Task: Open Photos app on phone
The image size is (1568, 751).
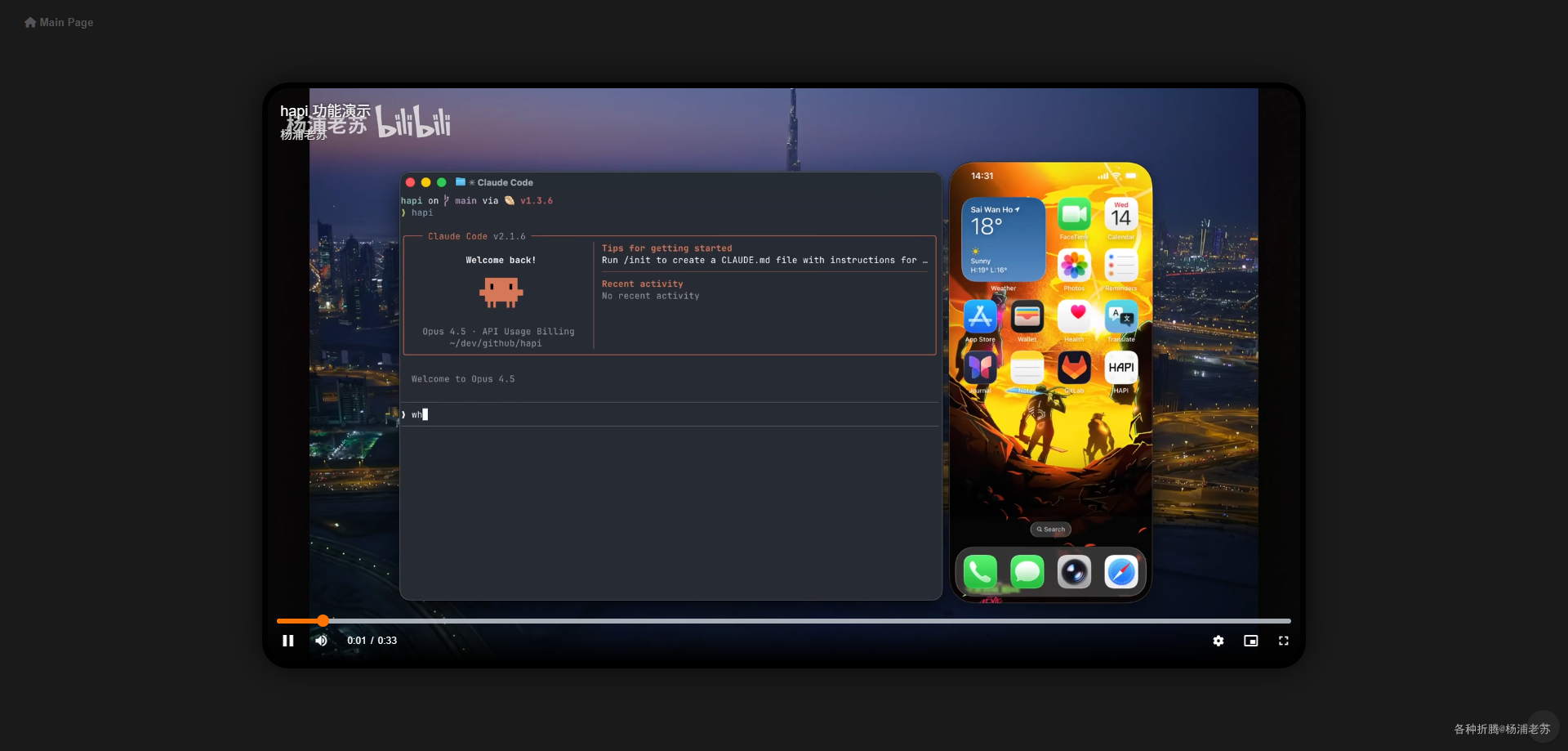Action: pos(1074,266)
